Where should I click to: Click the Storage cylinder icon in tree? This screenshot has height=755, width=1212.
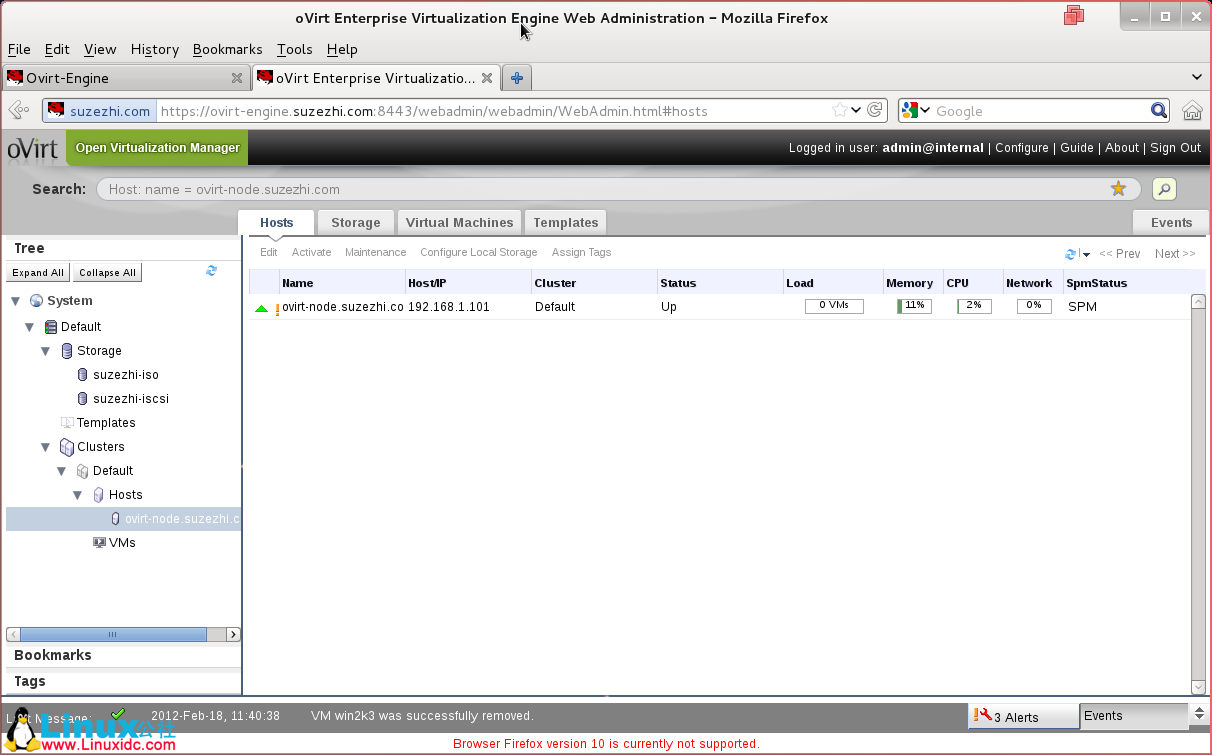[x=67, y=351]
